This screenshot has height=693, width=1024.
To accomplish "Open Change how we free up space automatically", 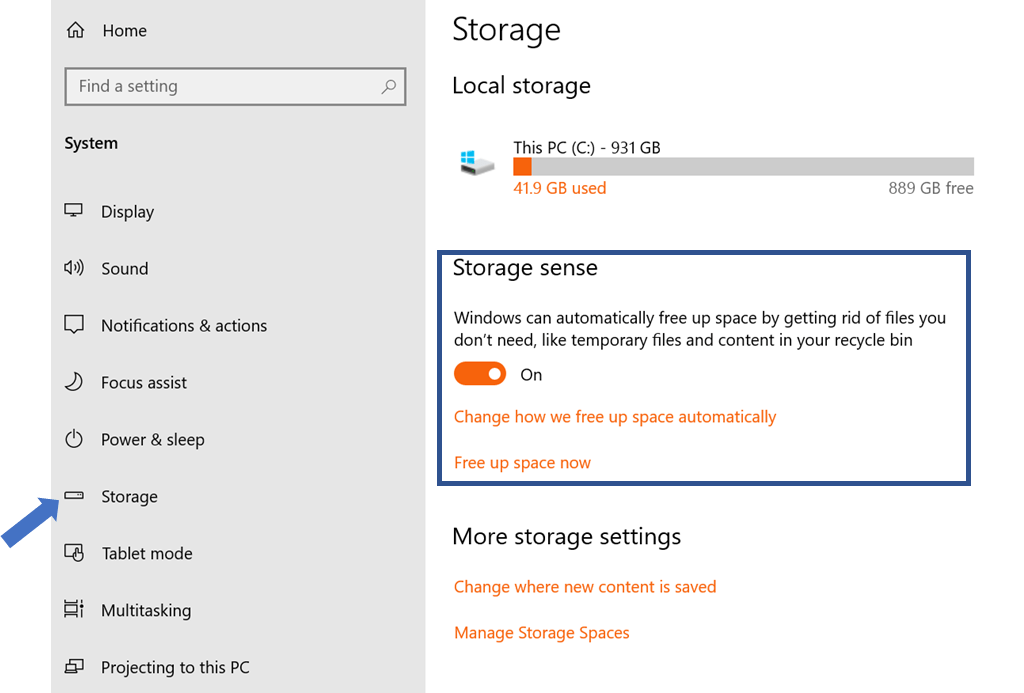I will tap(615, 416).
